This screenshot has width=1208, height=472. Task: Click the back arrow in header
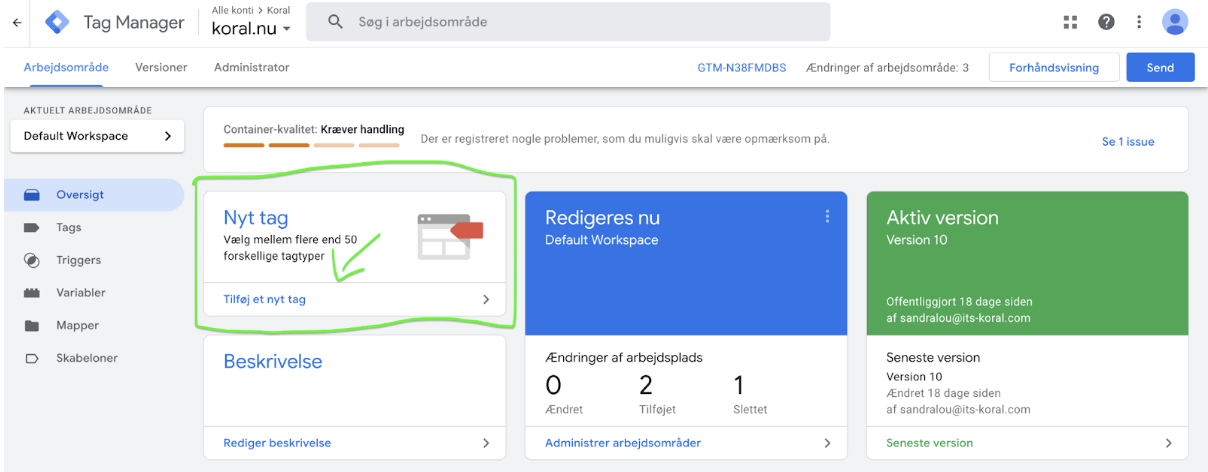pyautogui.click(x=17, y=22)
